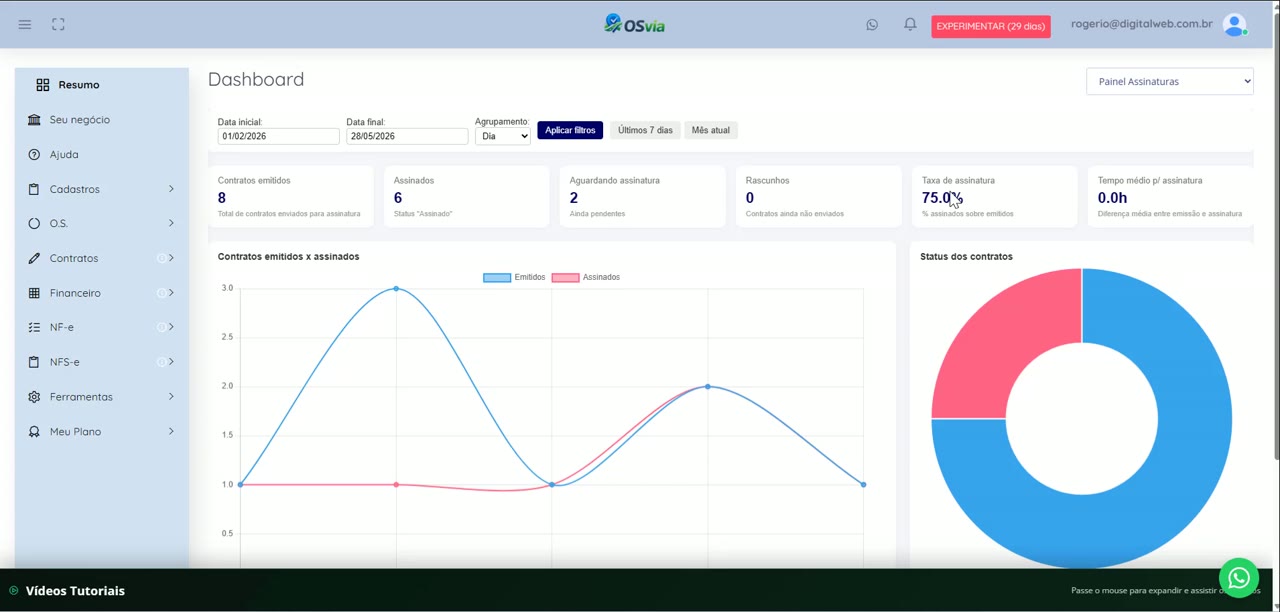Image resolution: width=1280 pixels, height=612 pixels.
Task: Click the Data final date field
Action: [407, 136]
